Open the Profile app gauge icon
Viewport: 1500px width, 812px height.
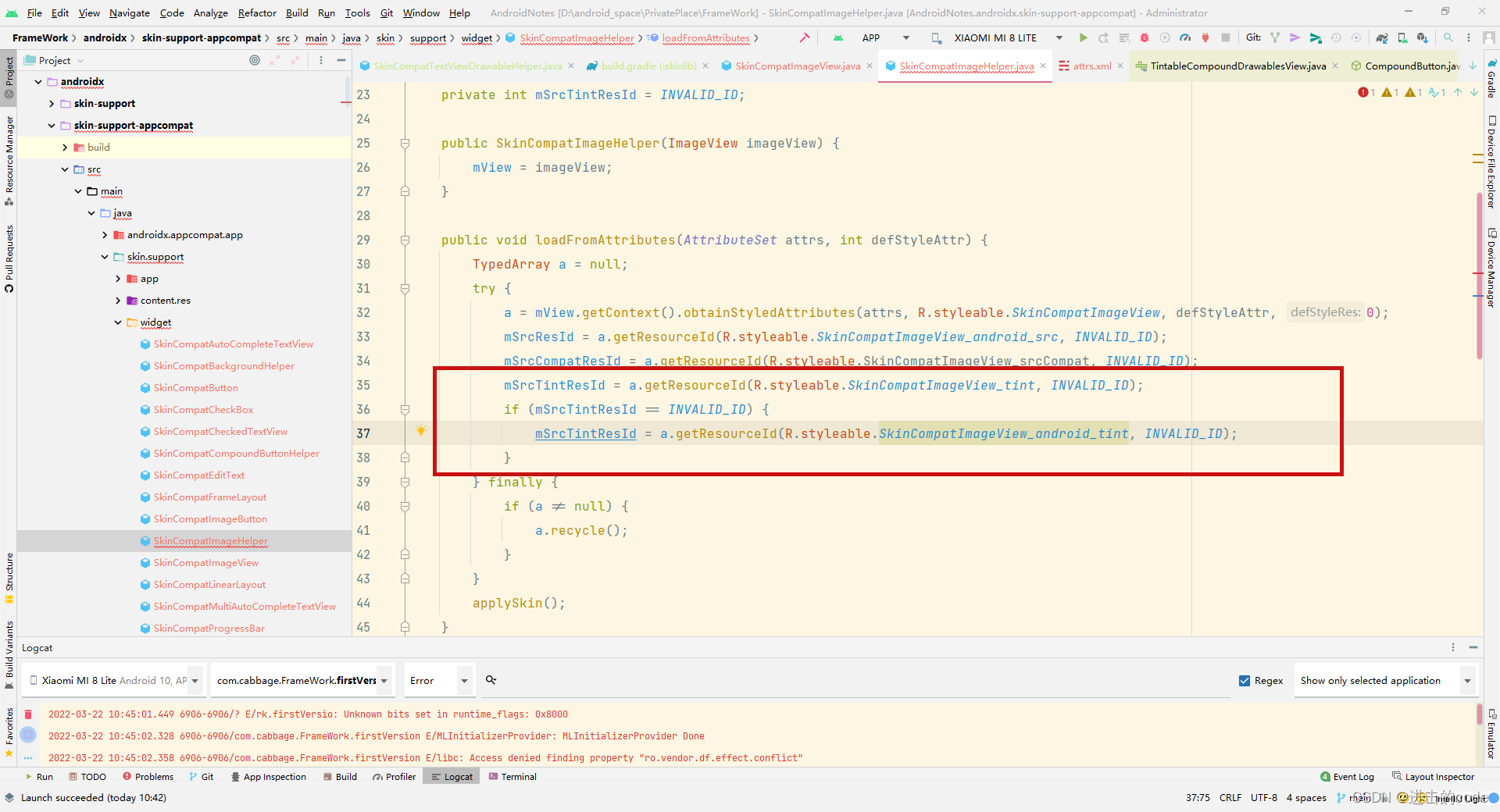pos(1185,37)
